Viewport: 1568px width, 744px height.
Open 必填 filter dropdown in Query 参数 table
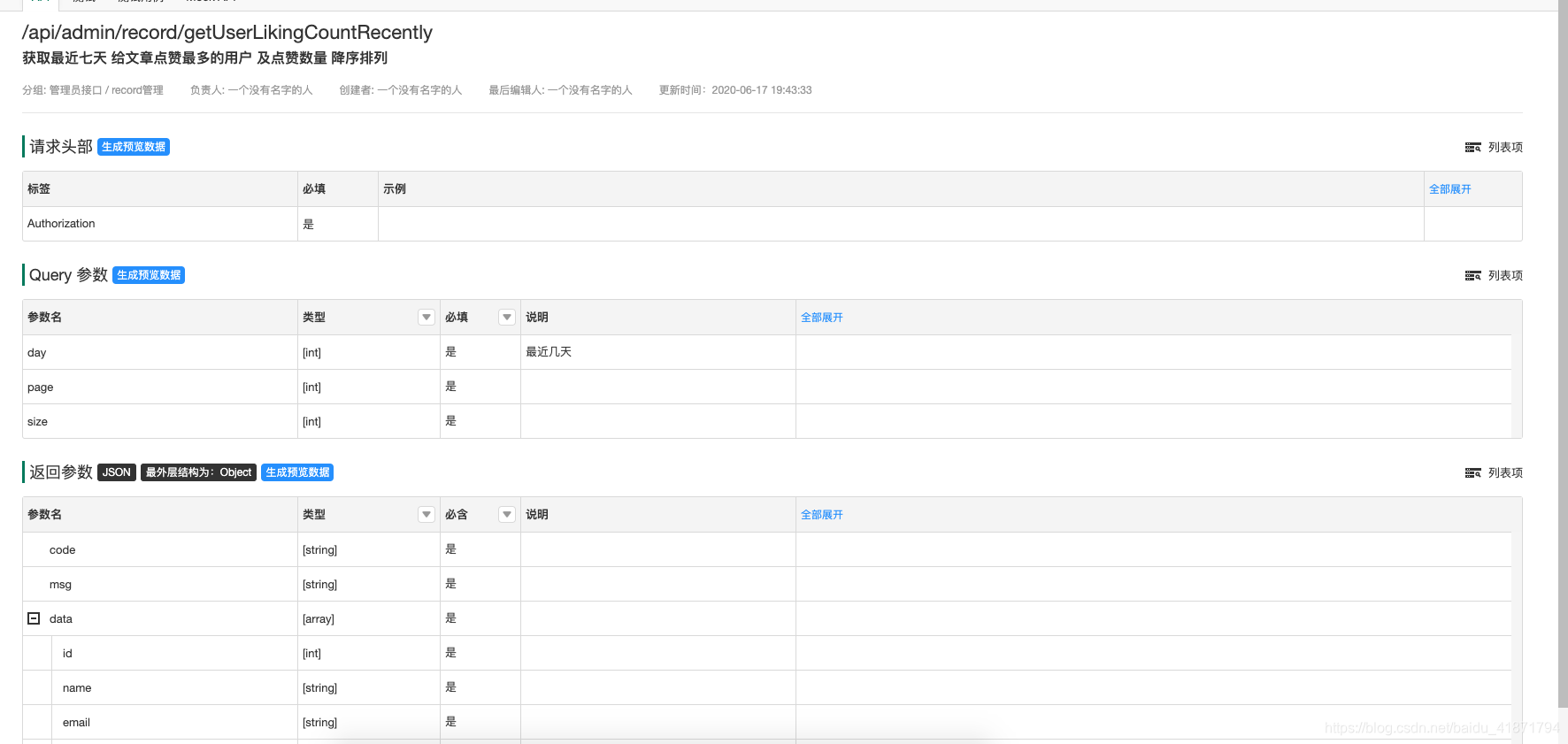click(507, 317)
